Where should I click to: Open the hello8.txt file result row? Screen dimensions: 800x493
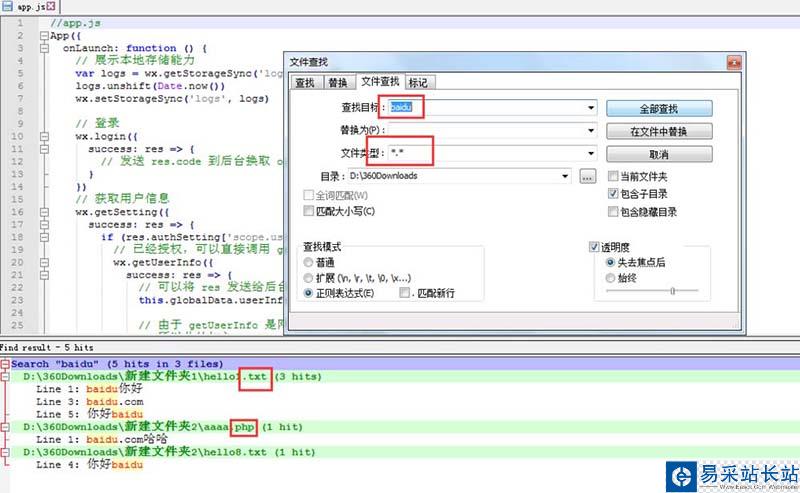point(405,452)
